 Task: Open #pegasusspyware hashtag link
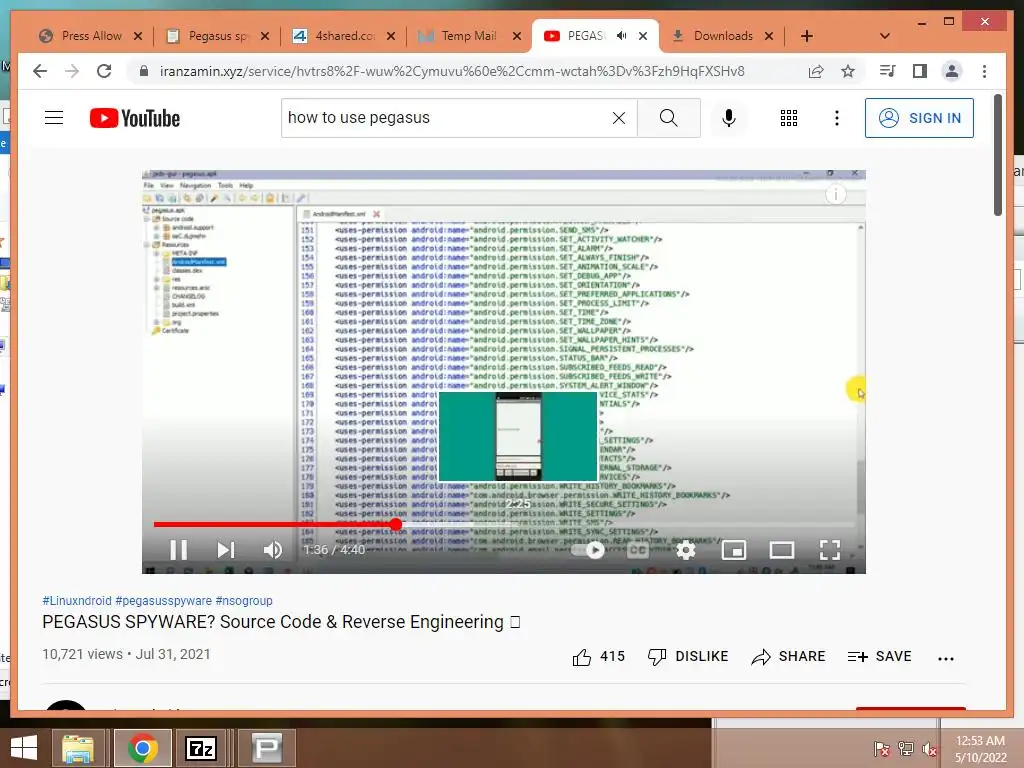(163, 600)
